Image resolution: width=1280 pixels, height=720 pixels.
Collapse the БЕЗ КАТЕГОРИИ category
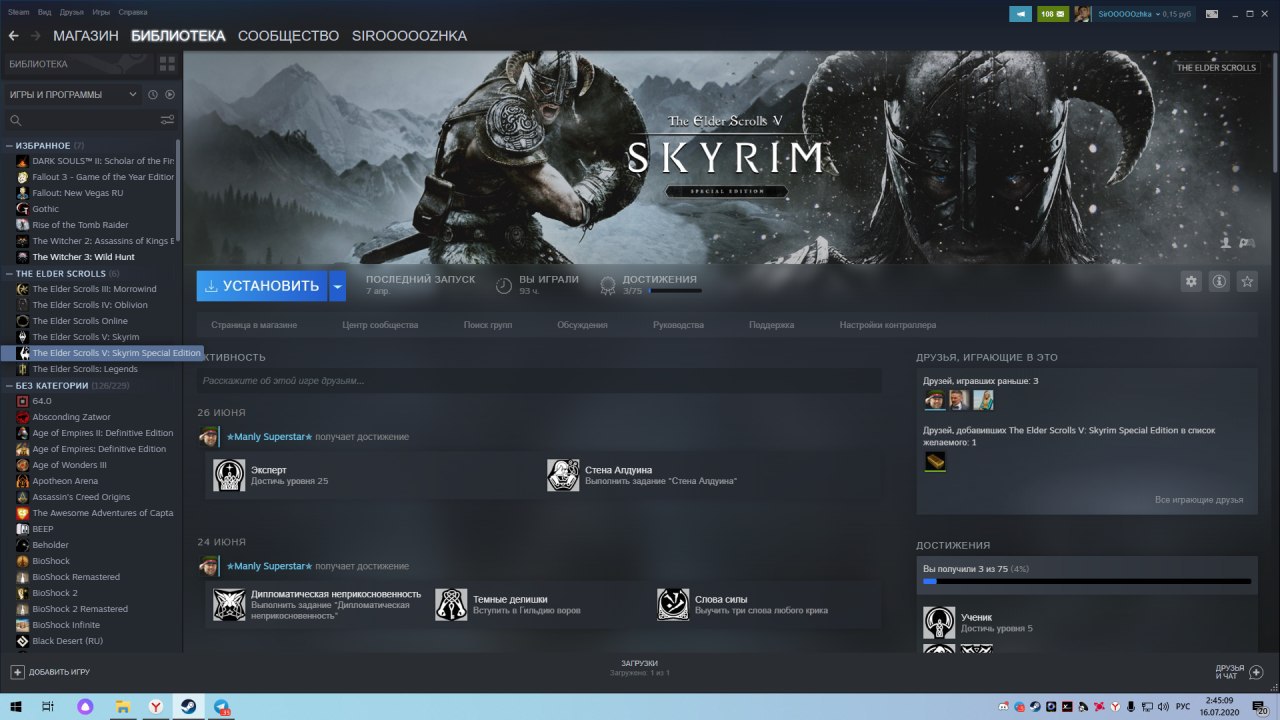coord(9,386)
